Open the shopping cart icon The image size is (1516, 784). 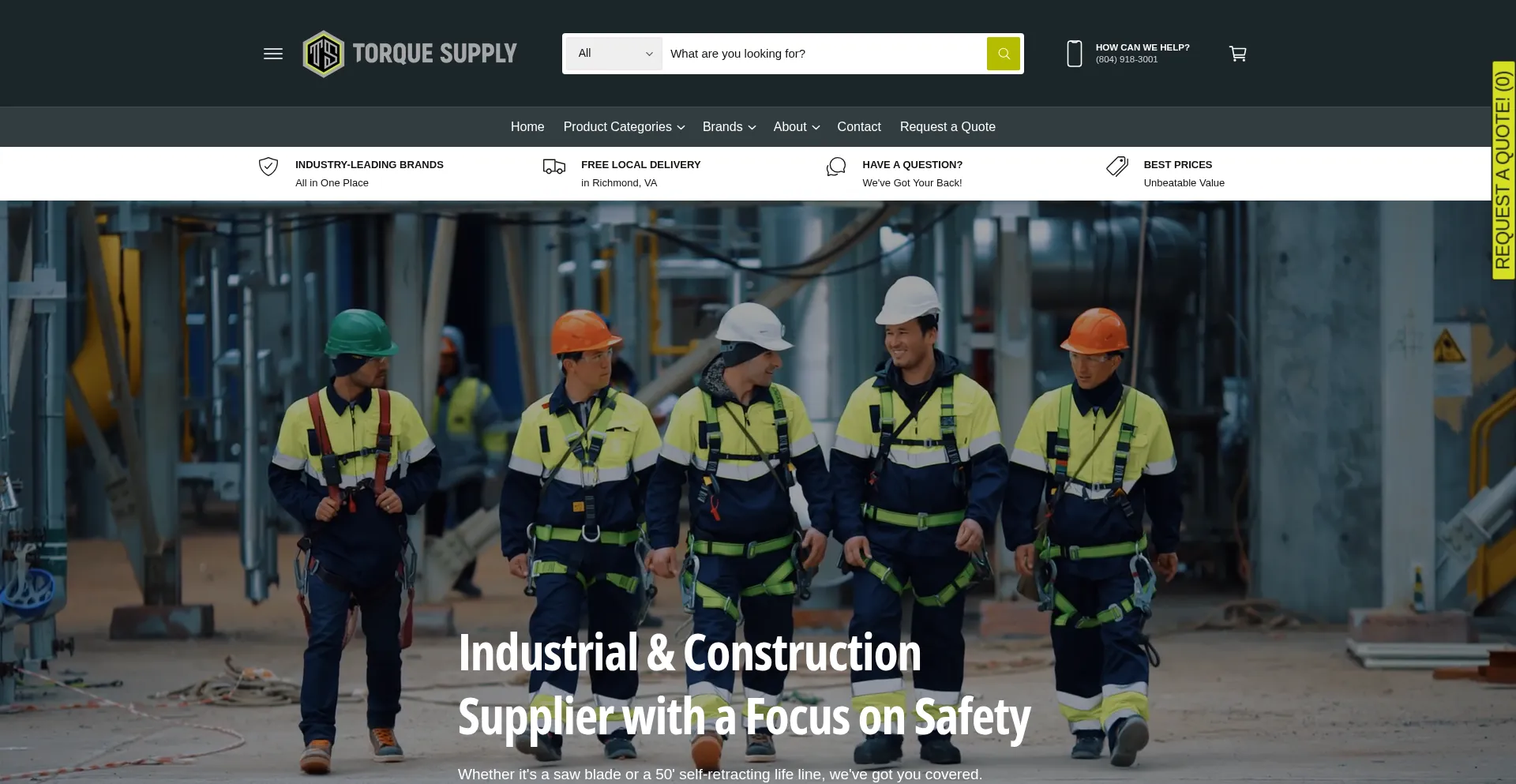pyautogui.click(x=1238, y=54)
